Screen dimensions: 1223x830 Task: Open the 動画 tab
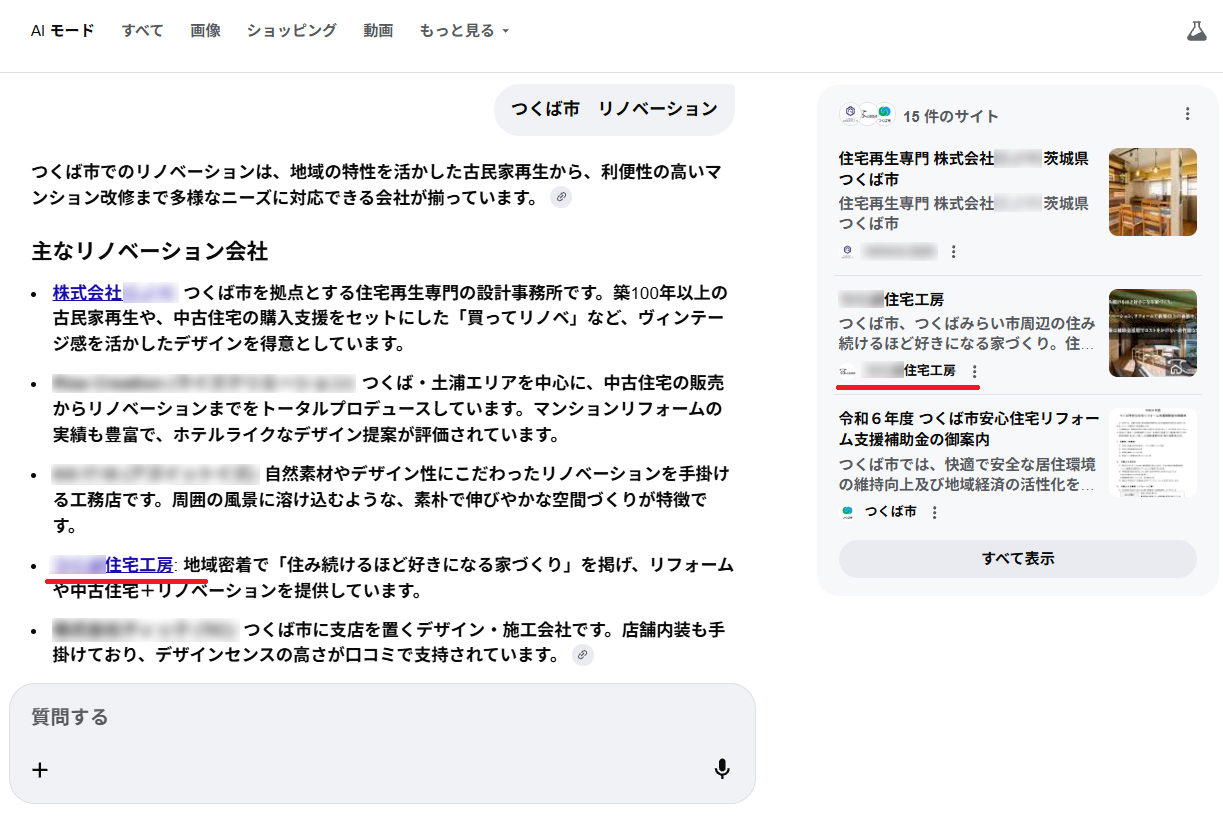point(378,31)
